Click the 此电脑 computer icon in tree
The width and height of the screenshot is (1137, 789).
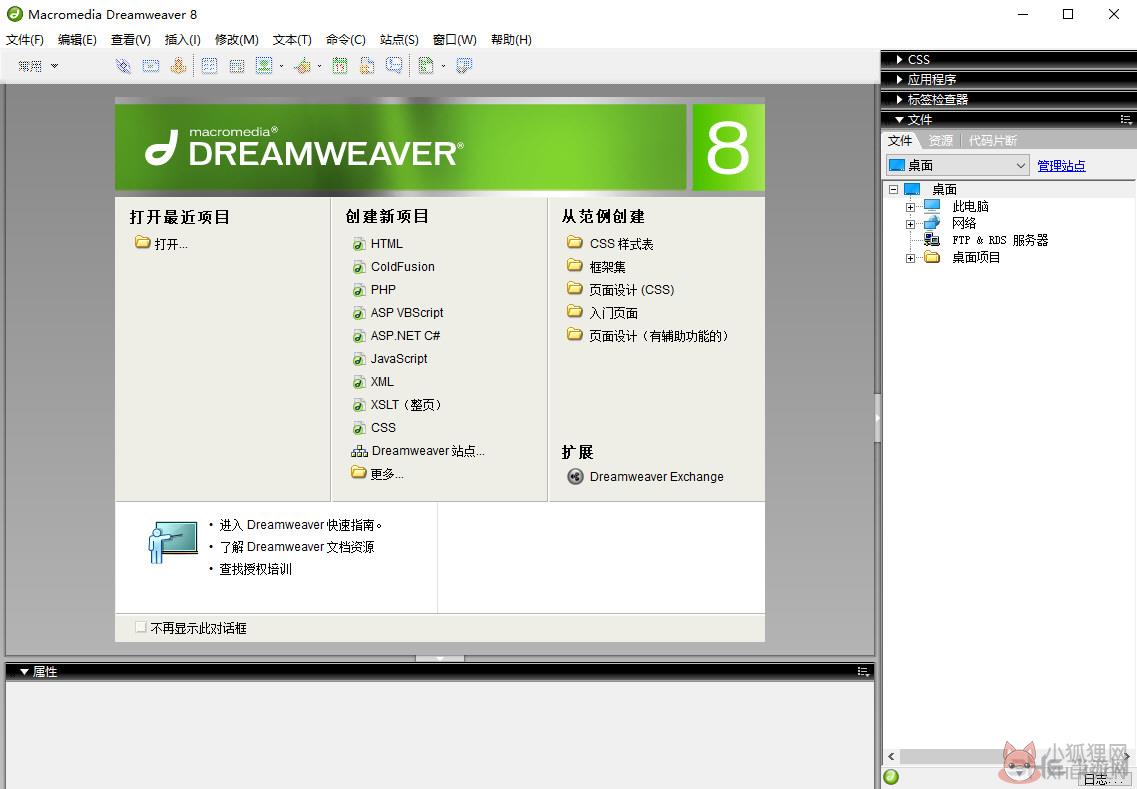click(x=933, y=206)
